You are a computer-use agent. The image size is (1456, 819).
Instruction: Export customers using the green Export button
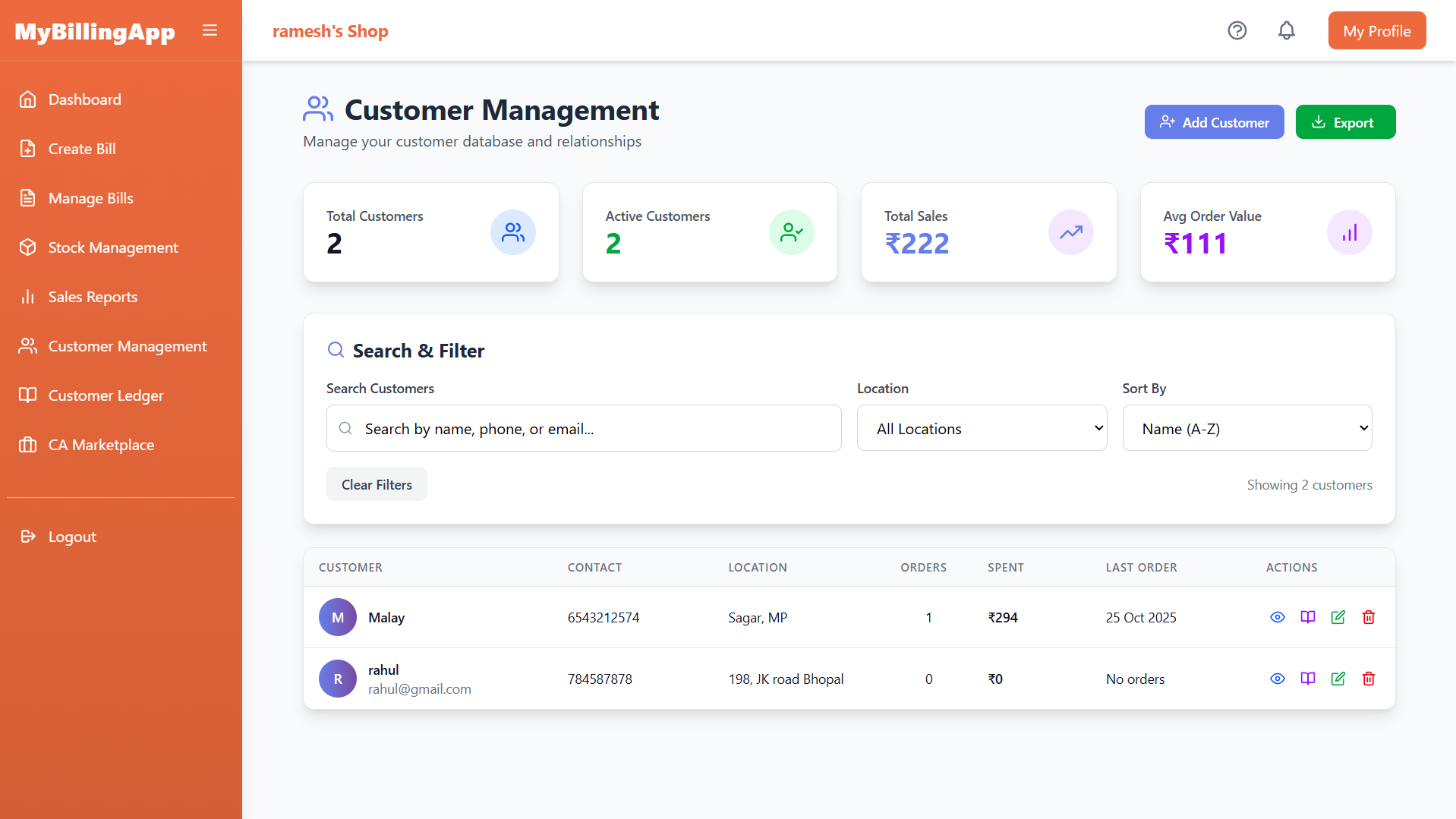pos(1345,121)
